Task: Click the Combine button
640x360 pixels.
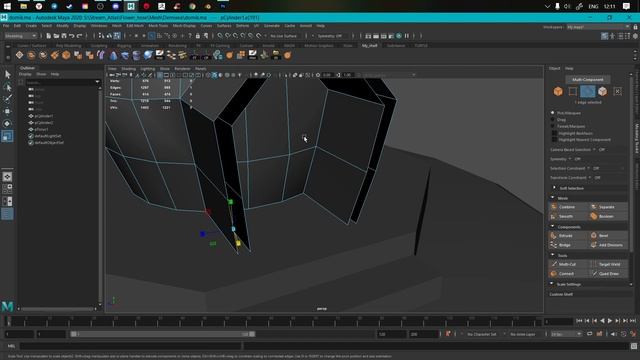Action: (x=568, y=207)
